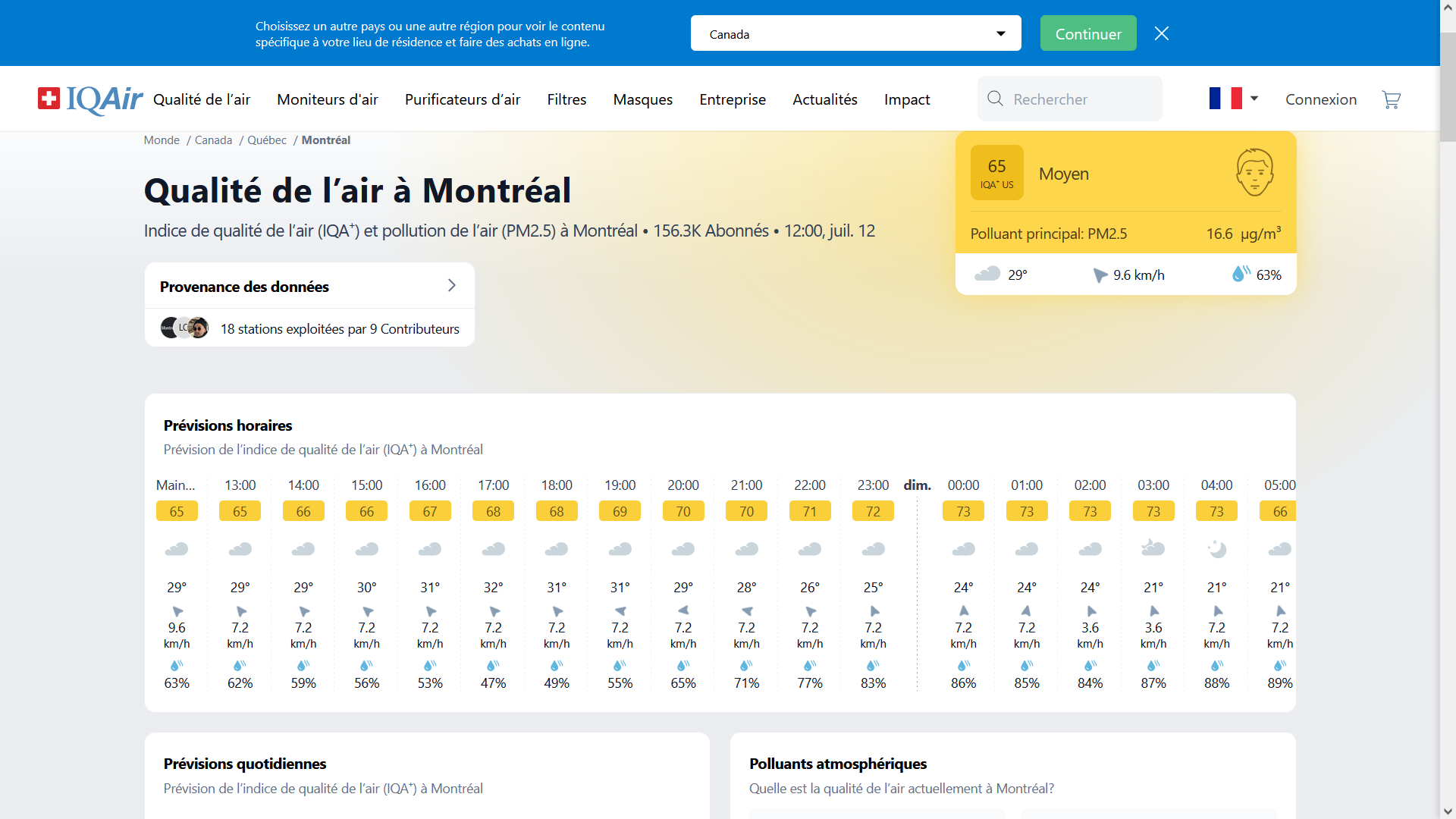The height and width of the screenshot is (819, 1456).
Task: Click the cloud icon for 20:00 forecast
Action: (x=683, y=549)
